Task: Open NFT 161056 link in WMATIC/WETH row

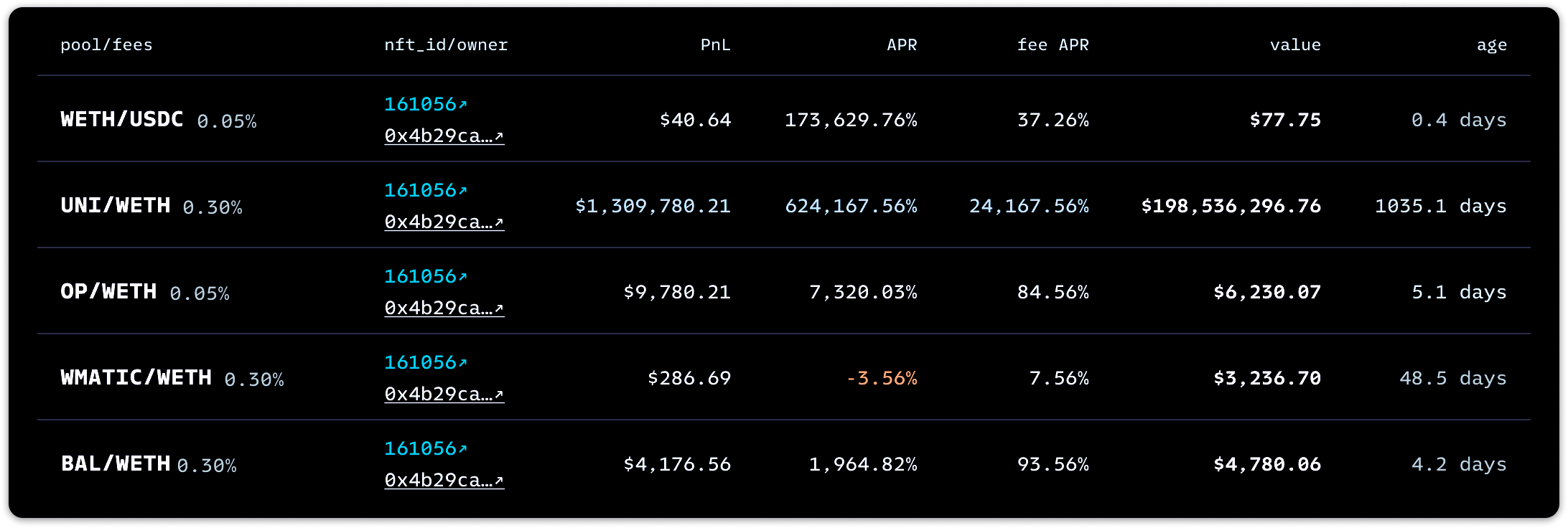Action: coord(425,363)
